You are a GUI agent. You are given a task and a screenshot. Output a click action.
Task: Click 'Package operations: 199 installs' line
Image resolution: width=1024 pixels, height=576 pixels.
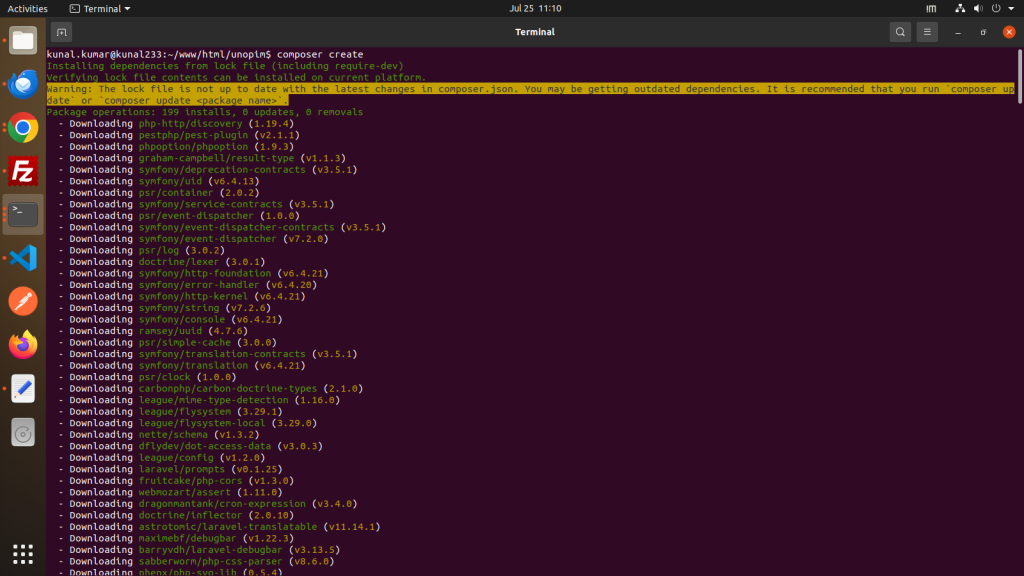[204, 112]
